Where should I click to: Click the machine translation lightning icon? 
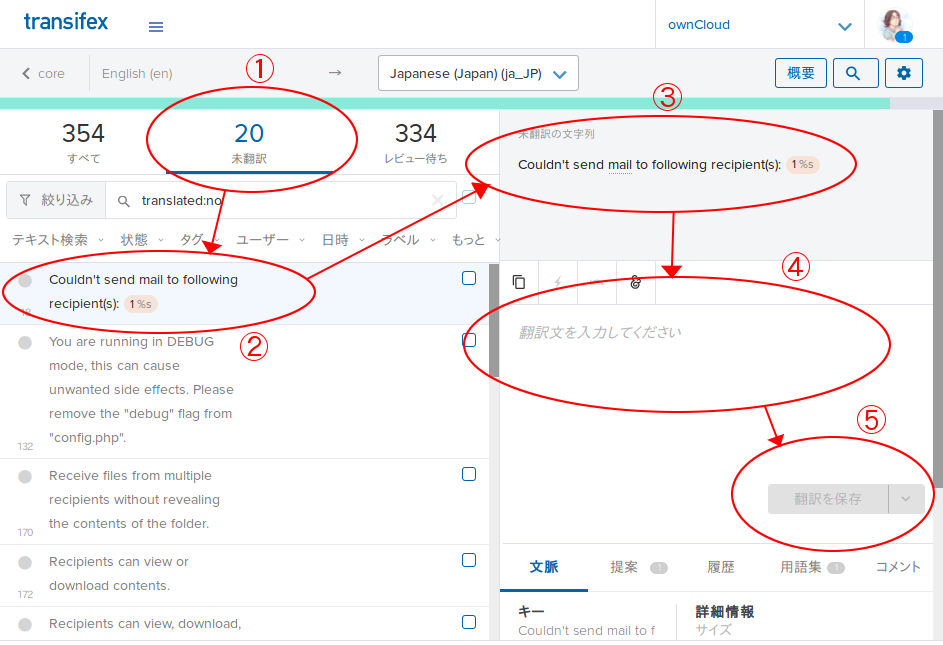(558, 283)
